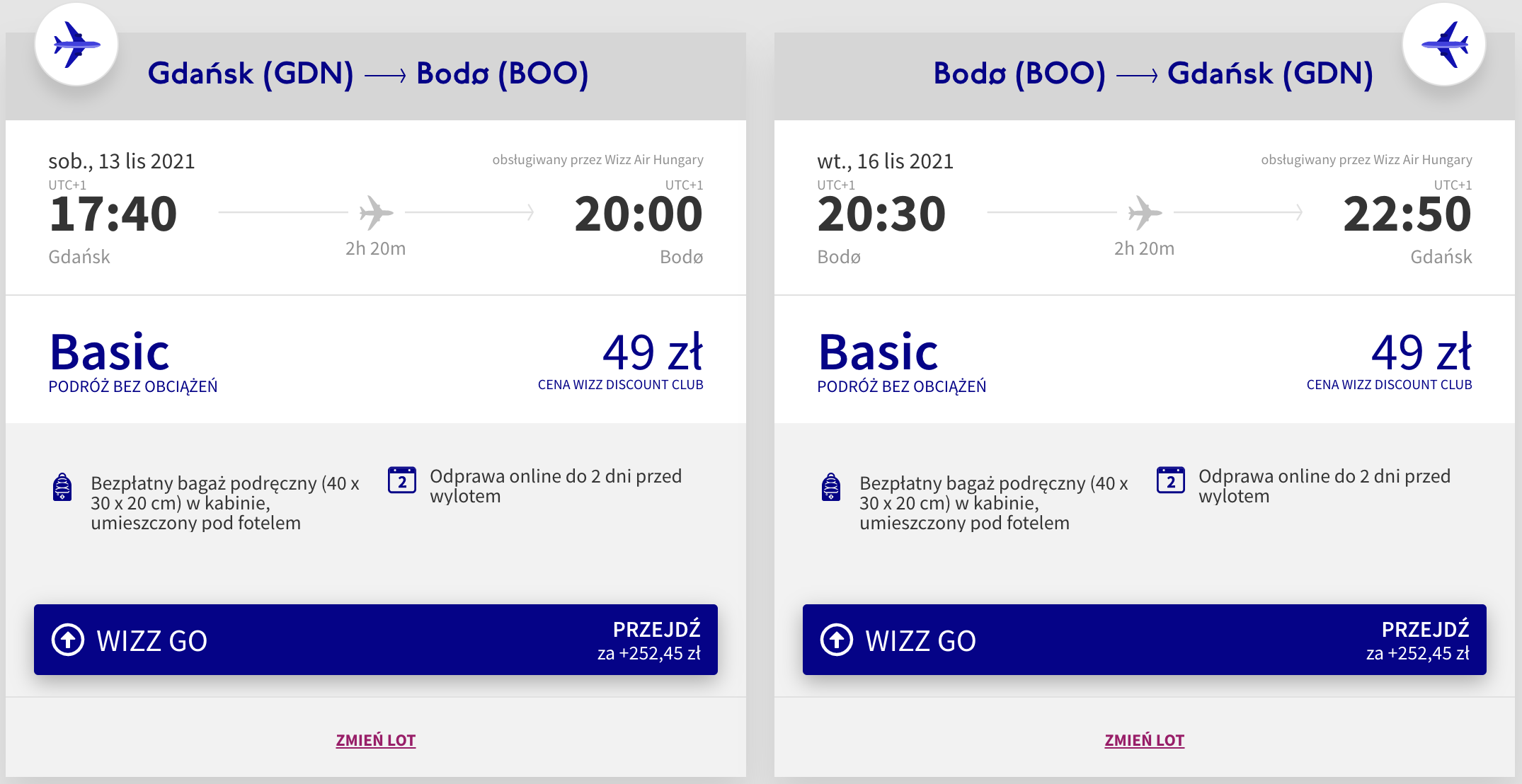Screen dimensions: 1522x784
Task: Select the Basic fare title on outbound flight
Action: coord(110,352)
